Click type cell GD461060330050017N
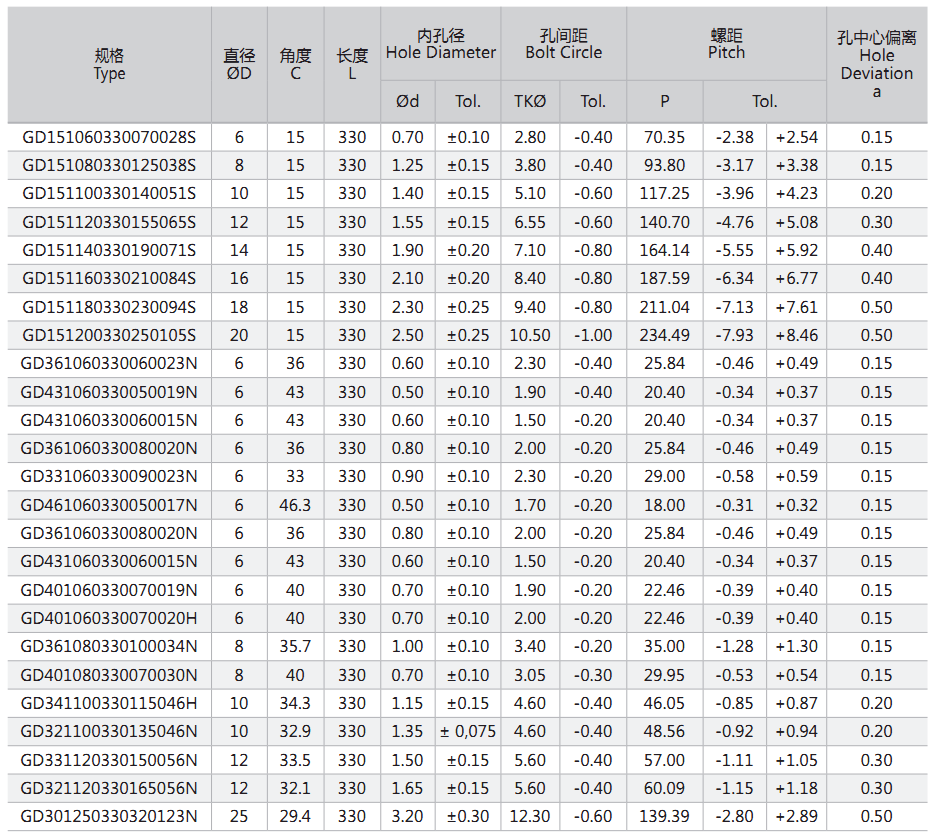The width and height of the screenshot is (938, 840). tap(109, 506)
